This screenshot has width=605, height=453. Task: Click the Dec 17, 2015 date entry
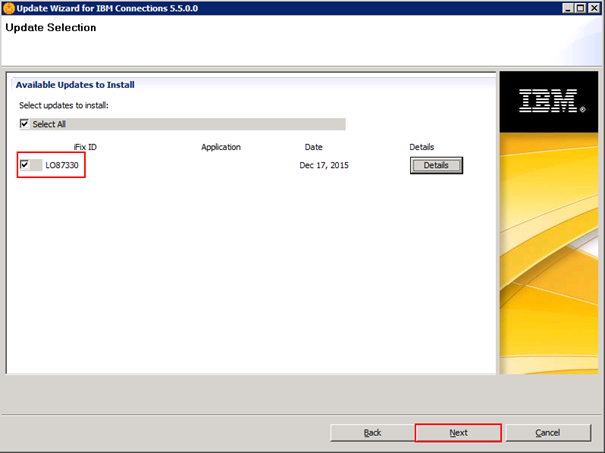pyautogui.click(x=324, y=165)
